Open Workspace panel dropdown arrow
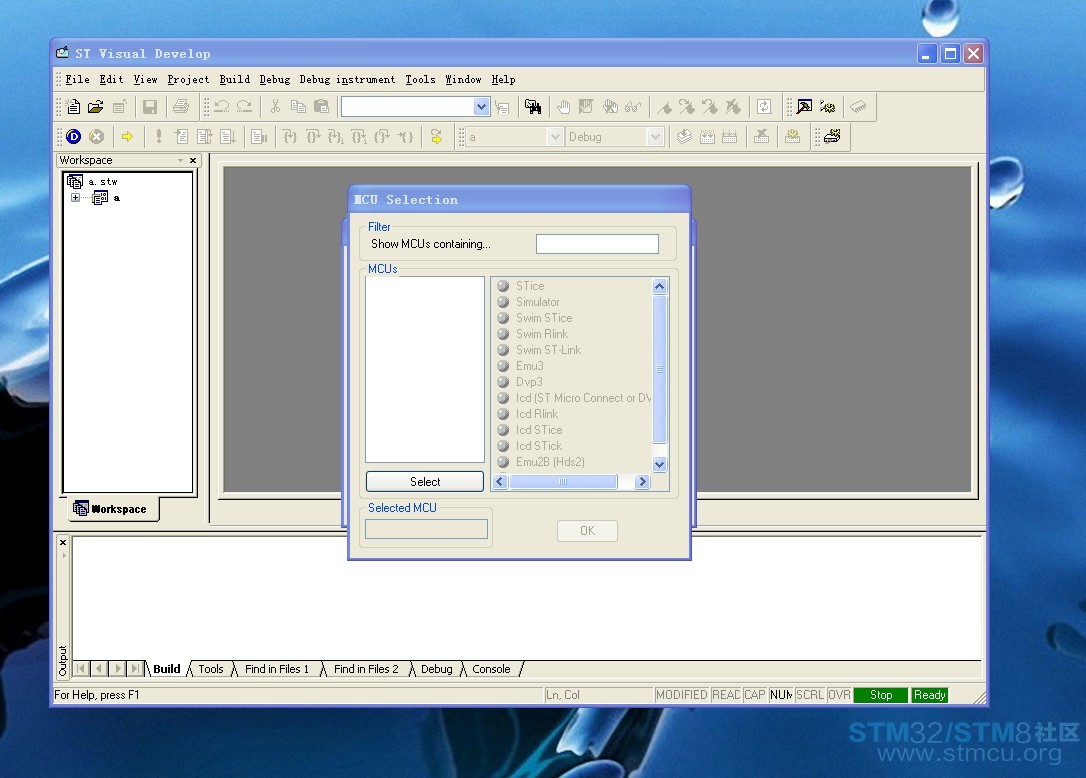 [x=180, y=160]
